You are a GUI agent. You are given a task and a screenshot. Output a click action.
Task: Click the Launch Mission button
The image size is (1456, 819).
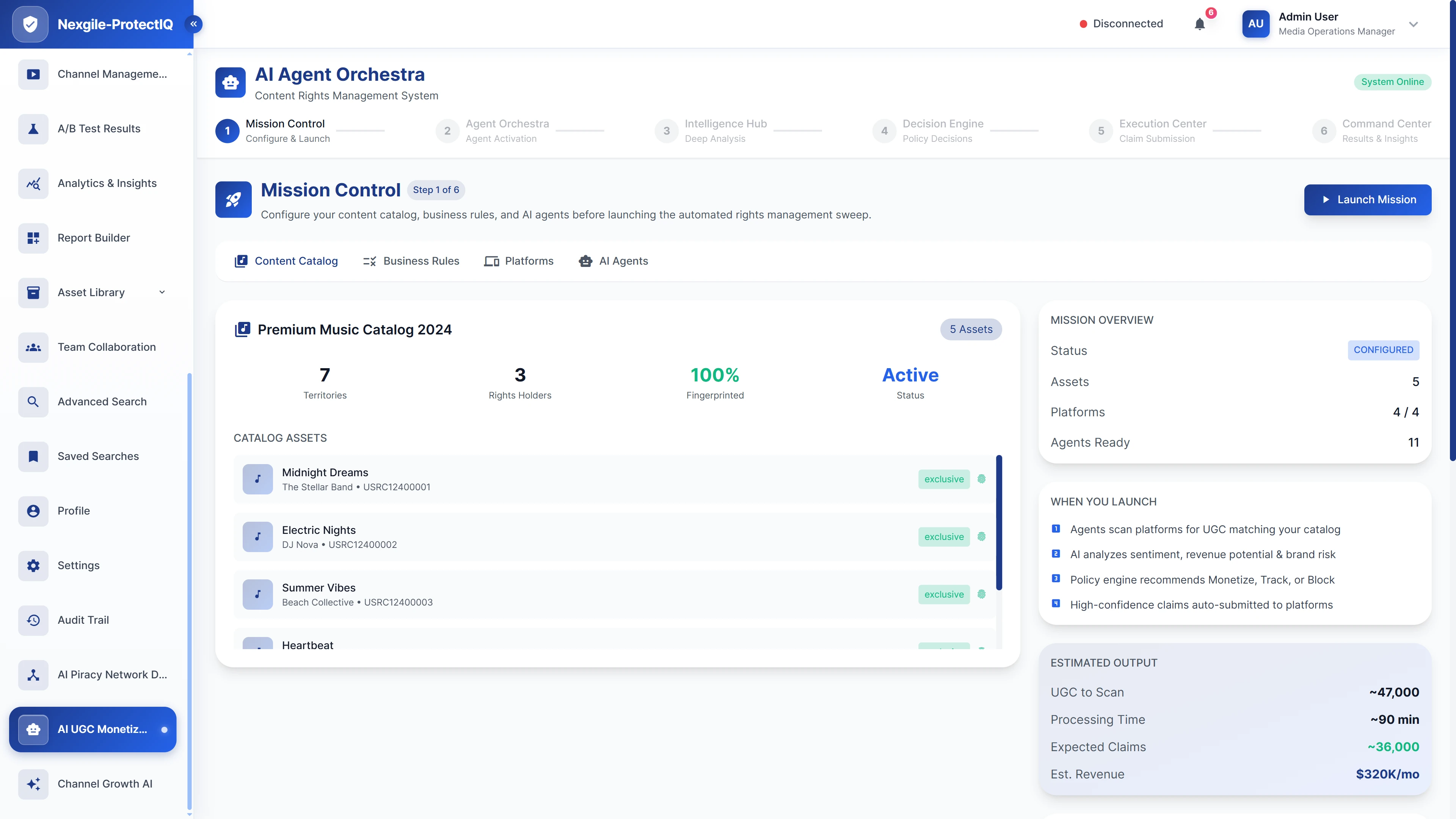click(1367, 199)
